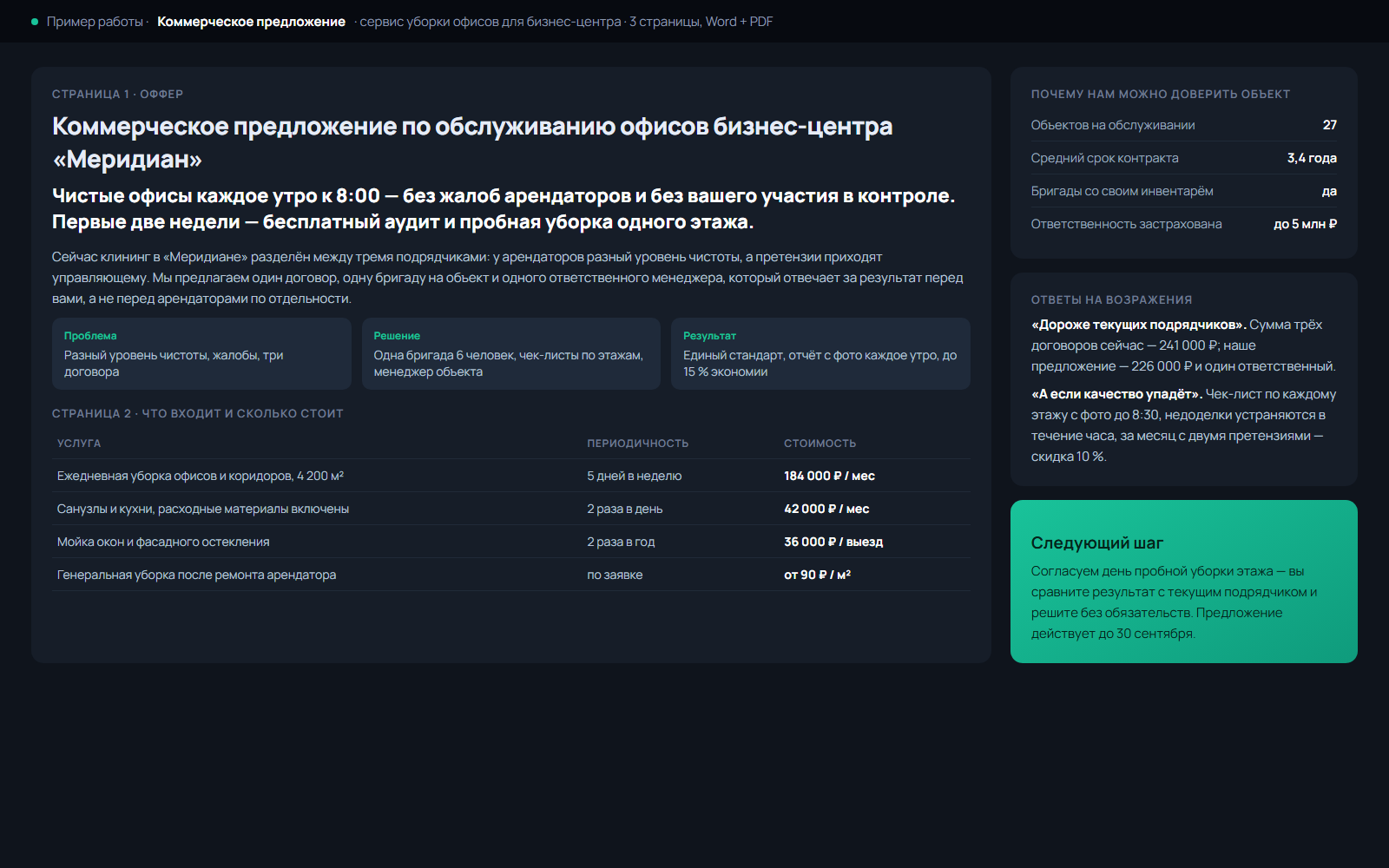
Task: Click the «Услуга» column header
Action: tap(79, 443)
